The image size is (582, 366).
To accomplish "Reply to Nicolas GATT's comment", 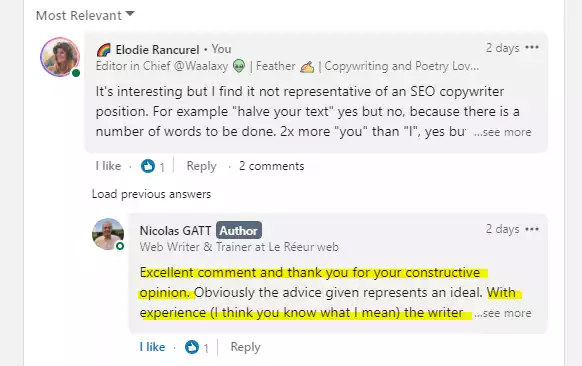I will [245, 347].
